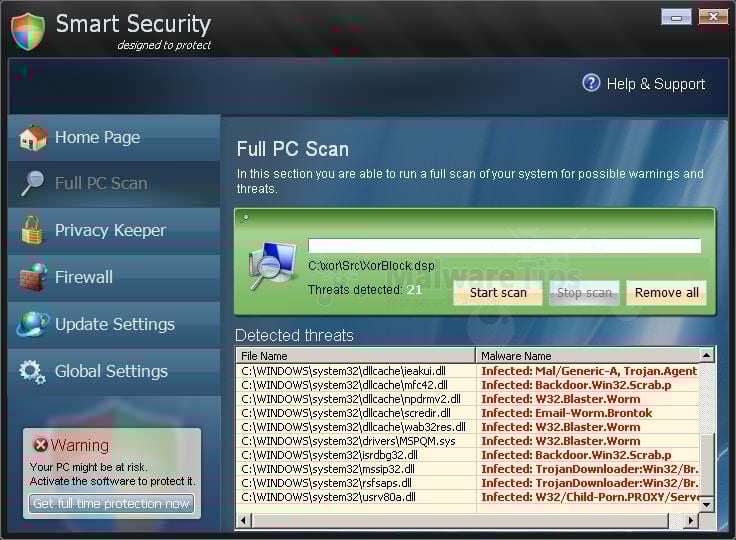Click the Update Settings globe icon

[x=33, y=324]
